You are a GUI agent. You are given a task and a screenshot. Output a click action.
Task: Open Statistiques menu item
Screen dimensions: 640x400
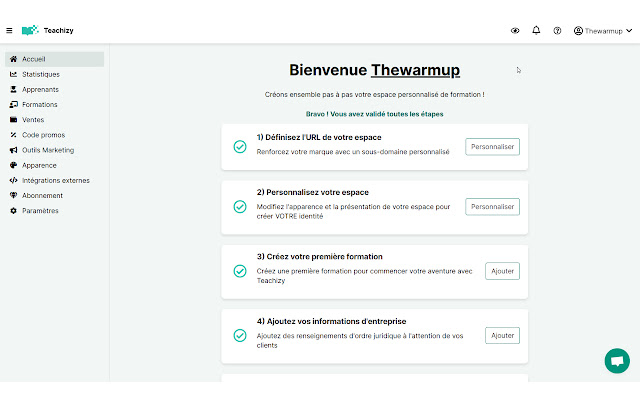pos(55,74)
